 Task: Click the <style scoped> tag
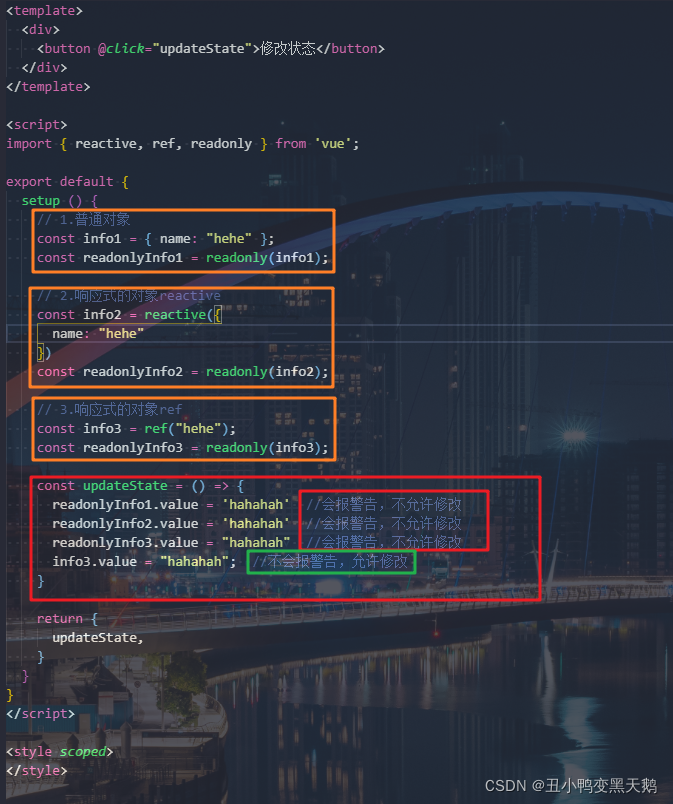point(59,751)
